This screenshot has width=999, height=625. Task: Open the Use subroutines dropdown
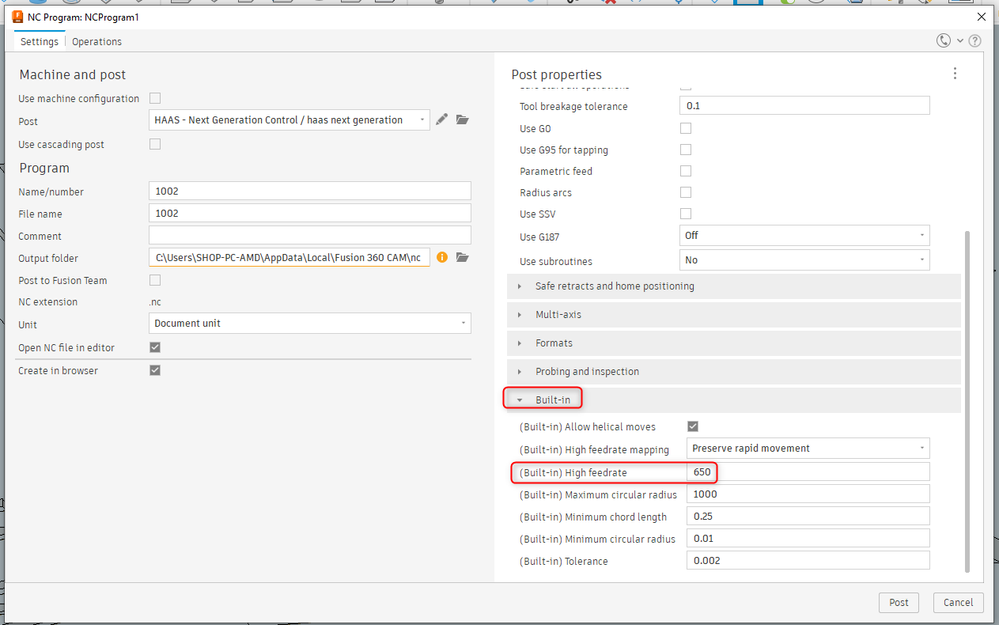coord(804,260)
